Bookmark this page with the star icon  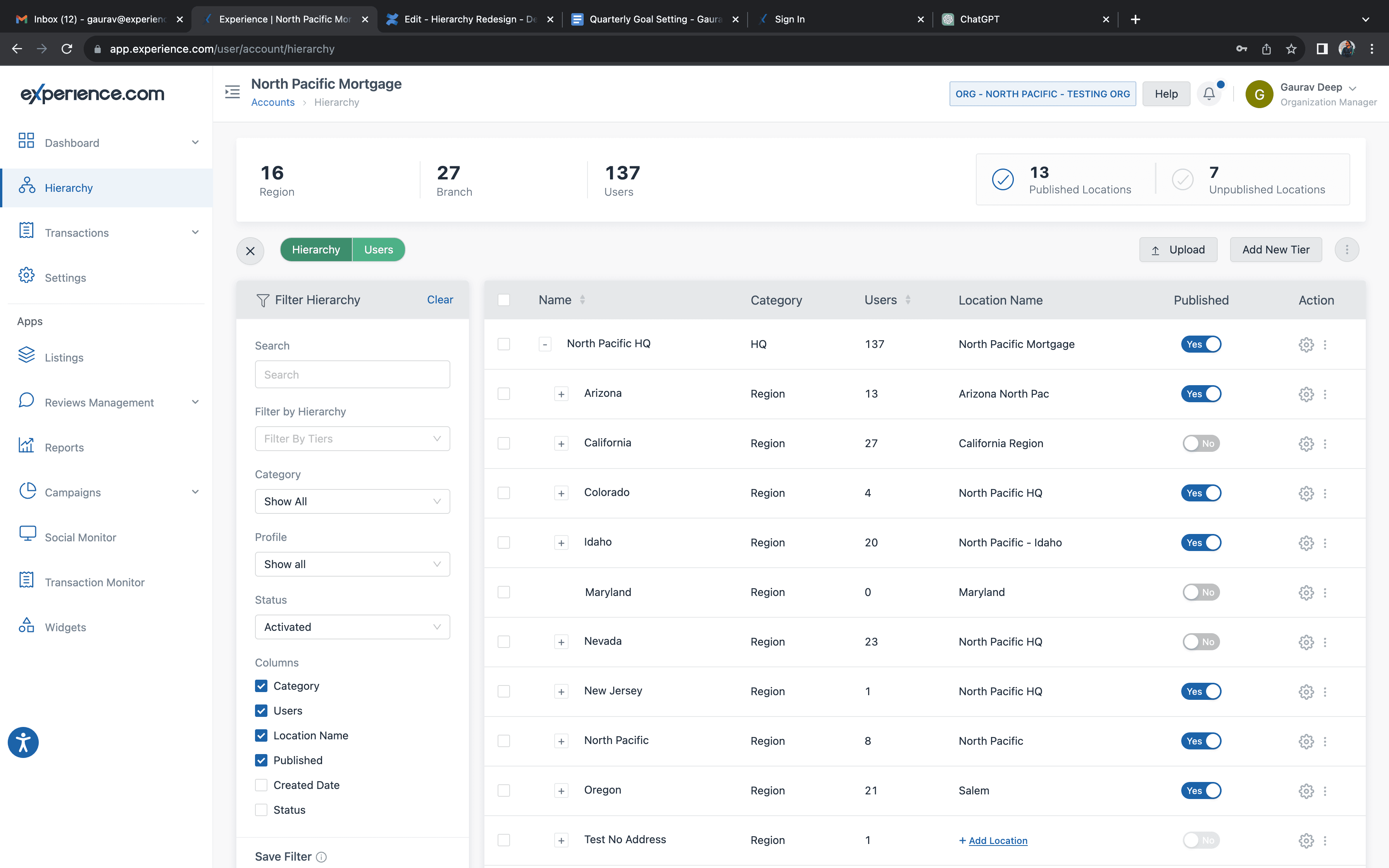tap(1291, 49)
